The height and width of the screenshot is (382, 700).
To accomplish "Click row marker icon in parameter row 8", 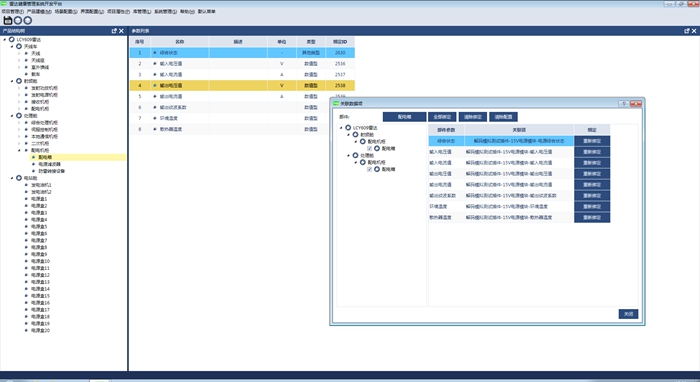I will click(155, 129).
